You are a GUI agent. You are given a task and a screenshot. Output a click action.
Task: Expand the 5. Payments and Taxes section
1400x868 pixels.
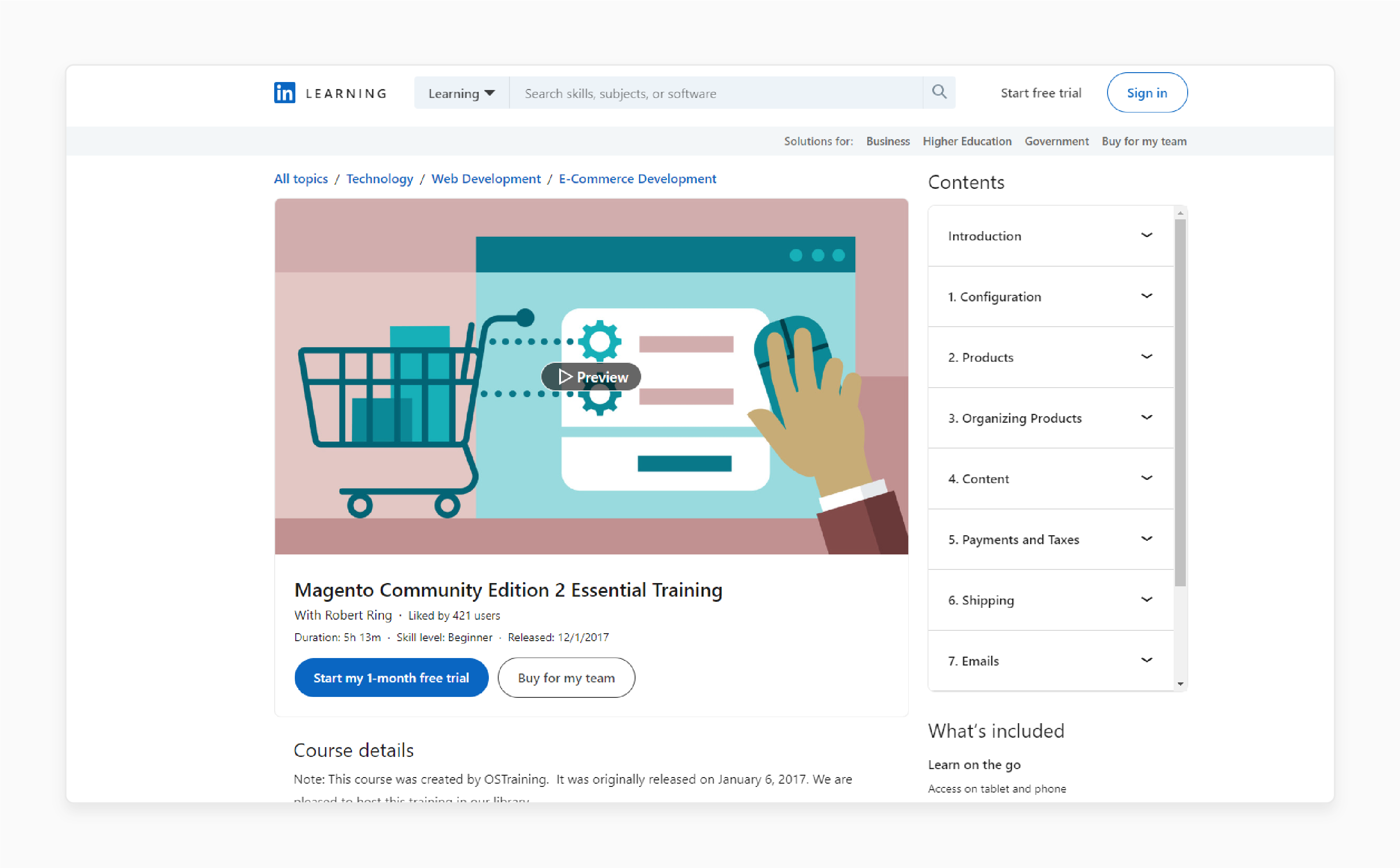tap(1050, 539)
